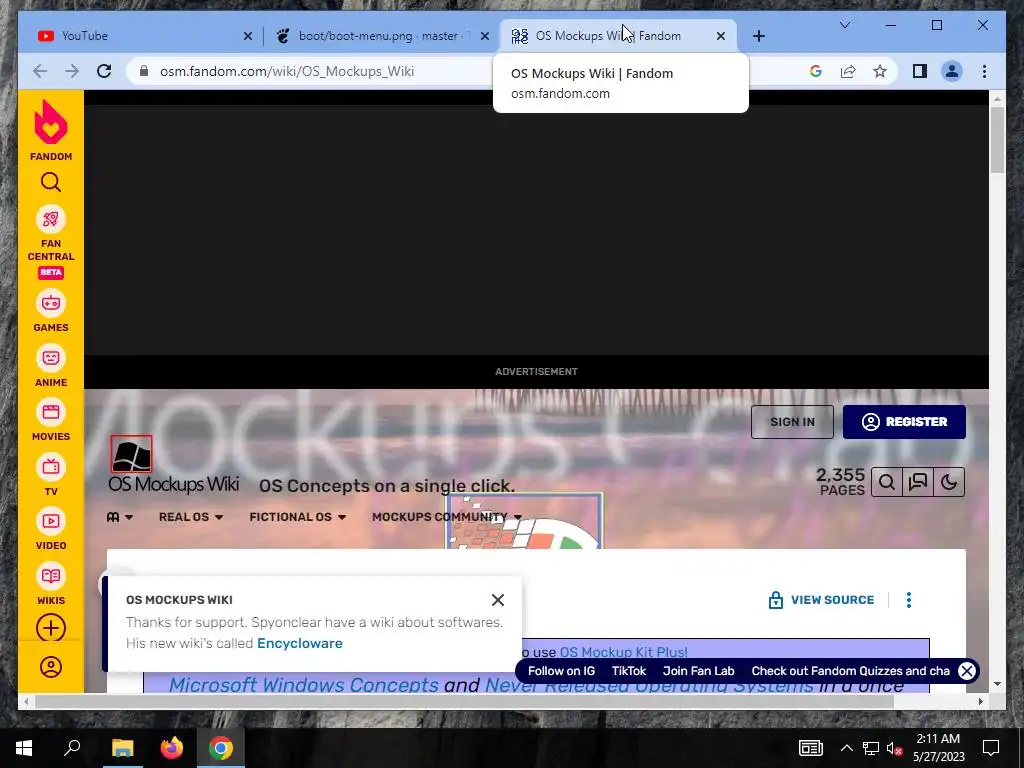
Task: Close the YouTube tab
Action: 248,36
